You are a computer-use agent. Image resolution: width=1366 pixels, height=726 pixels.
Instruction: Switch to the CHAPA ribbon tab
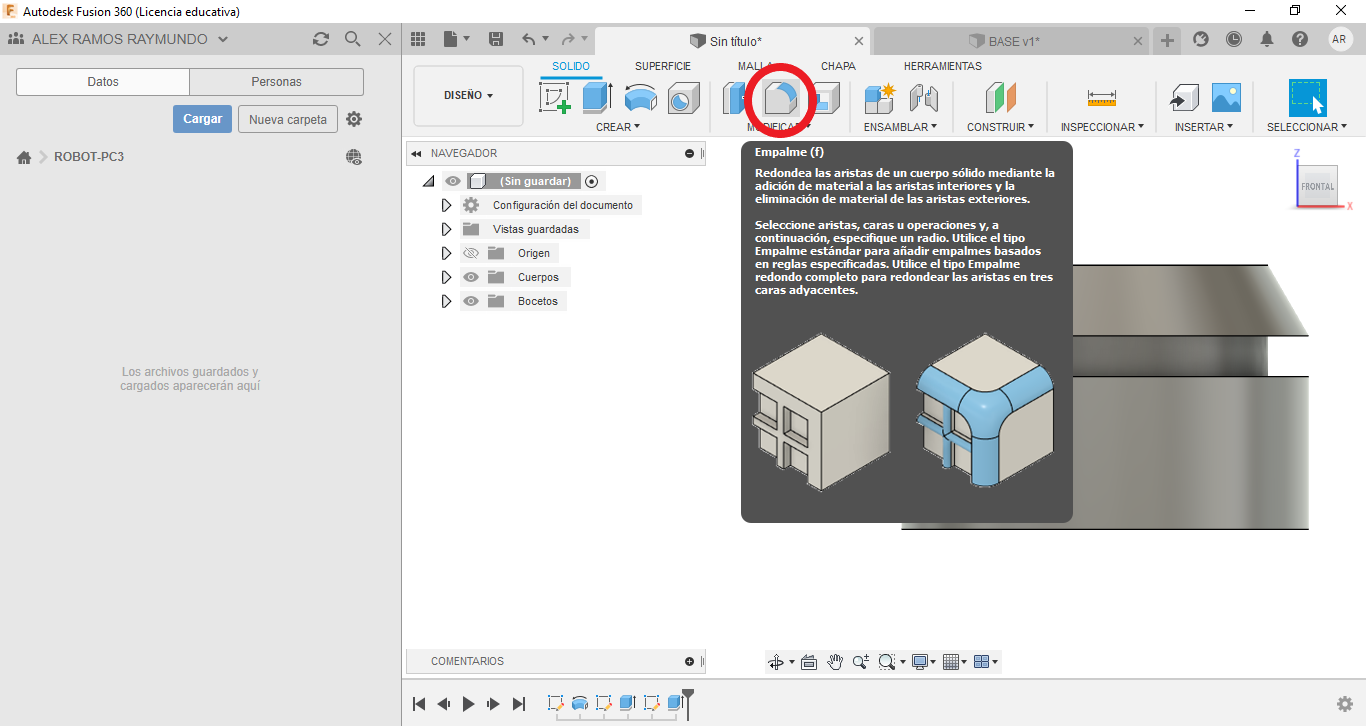[838, 66]
